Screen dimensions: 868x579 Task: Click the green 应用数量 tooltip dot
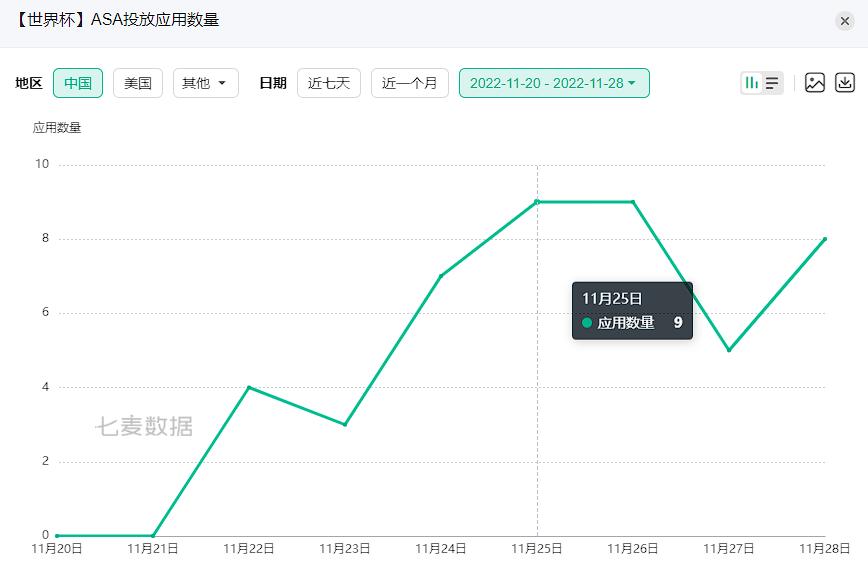587,323
